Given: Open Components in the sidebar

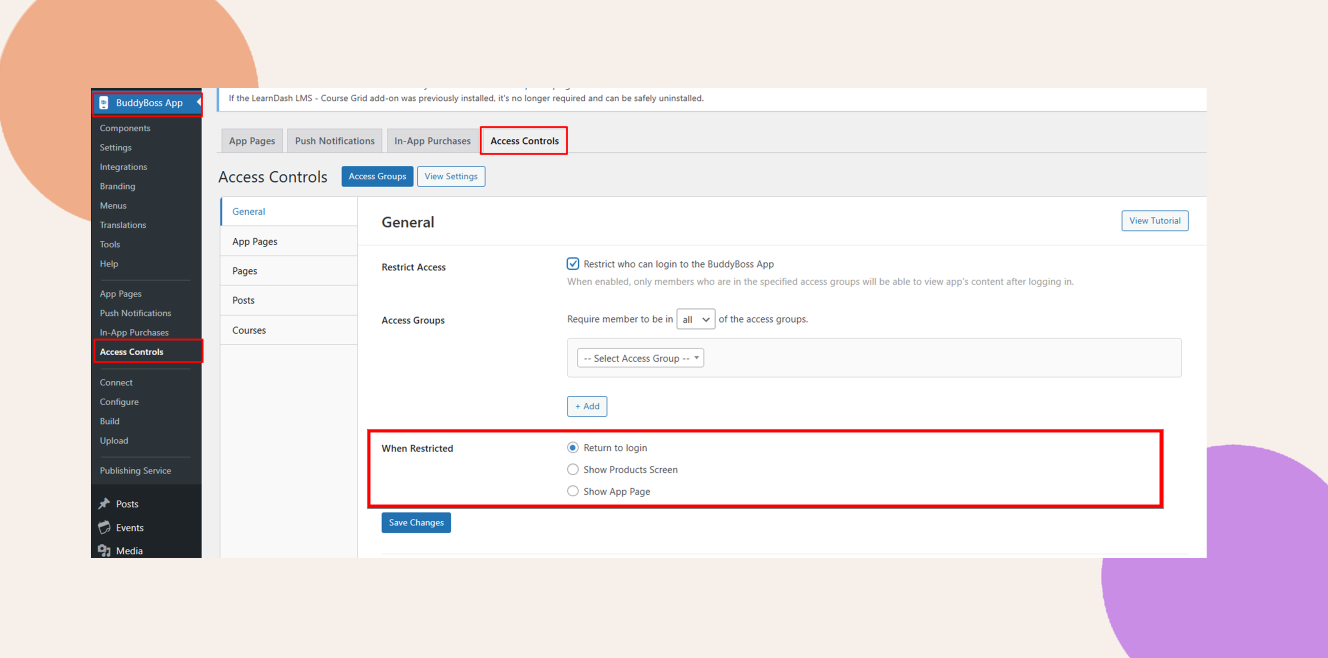Looking at the screenshot, I should 125,128.
